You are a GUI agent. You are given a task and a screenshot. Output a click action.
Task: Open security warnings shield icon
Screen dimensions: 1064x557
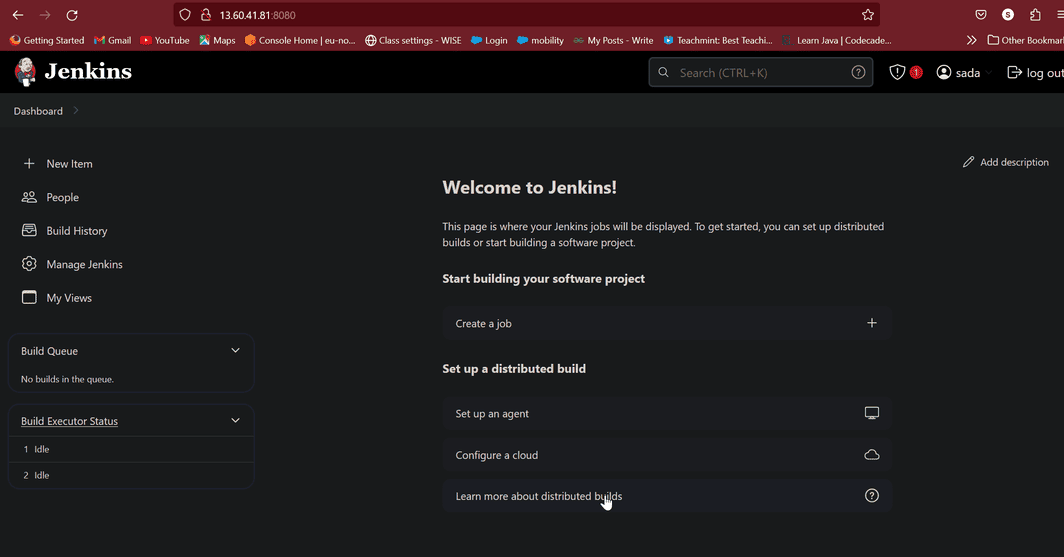tap(897, 72)
